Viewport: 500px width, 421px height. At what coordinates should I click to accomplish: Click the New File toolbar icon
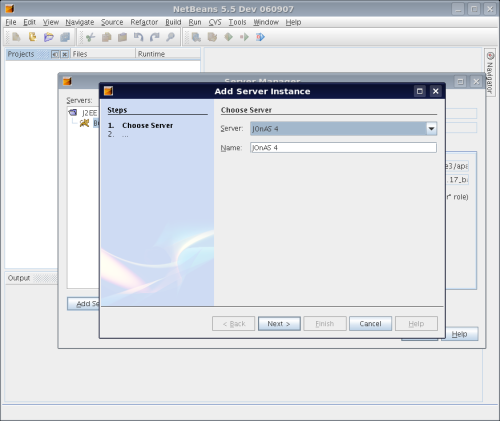click(16, 37)
